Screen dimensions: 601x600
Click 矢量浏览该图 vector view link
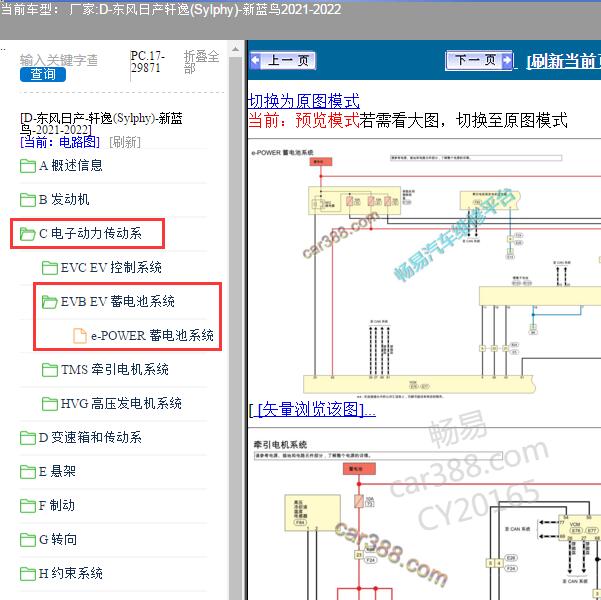tap(312, 409)
